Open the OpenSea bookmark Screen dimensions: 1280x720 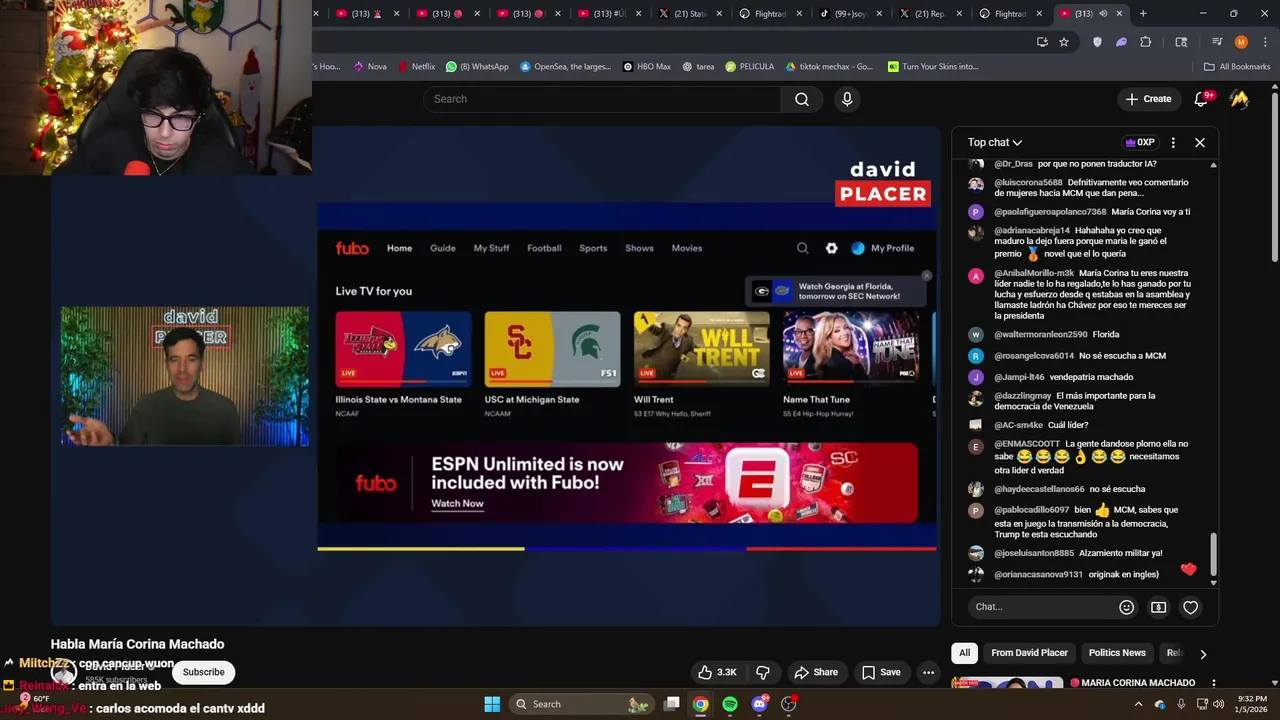pyautogui.click(x=565, y=67)
